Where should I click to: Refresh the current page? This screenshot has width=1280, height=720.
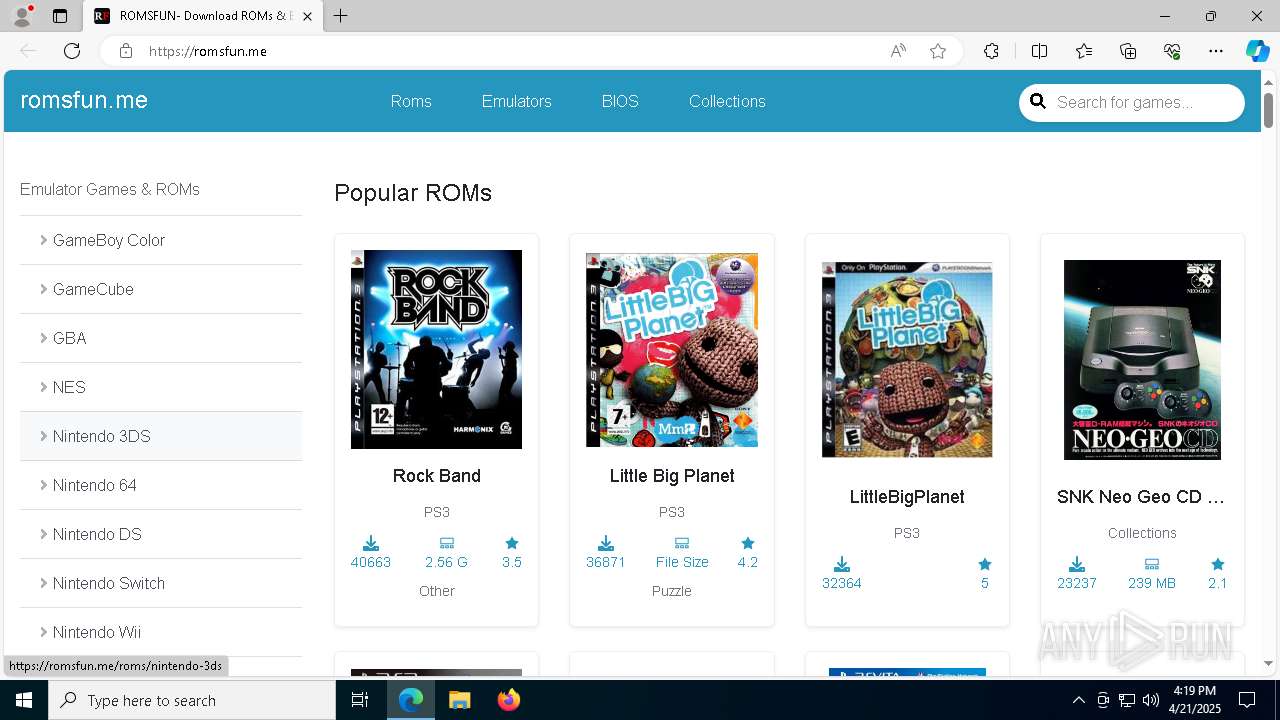pyautogui.click(x=72, y=51)
